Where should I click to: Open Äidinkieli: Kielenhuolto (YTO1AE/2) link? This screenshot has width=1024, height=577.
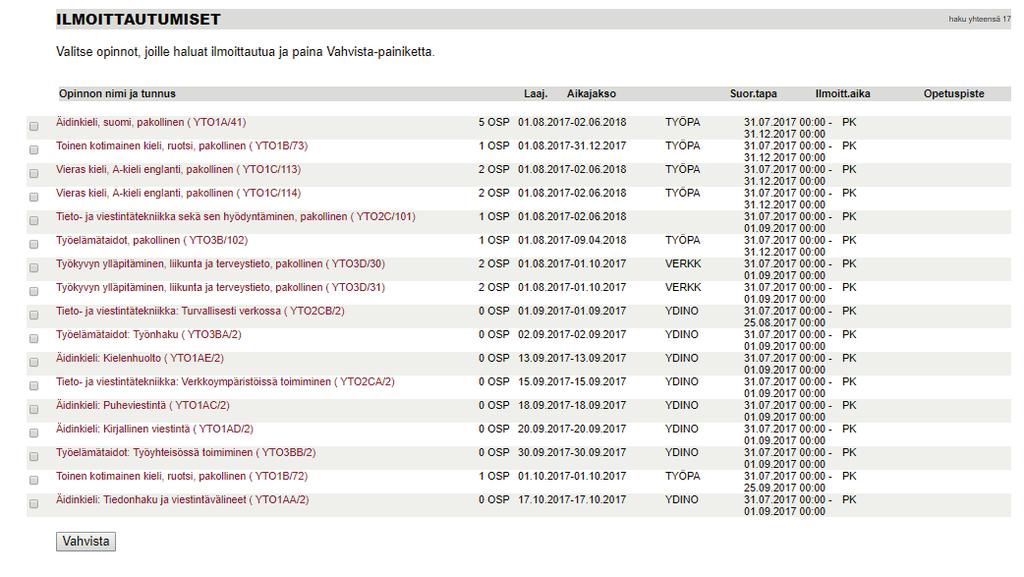click(x=140, y=358)
